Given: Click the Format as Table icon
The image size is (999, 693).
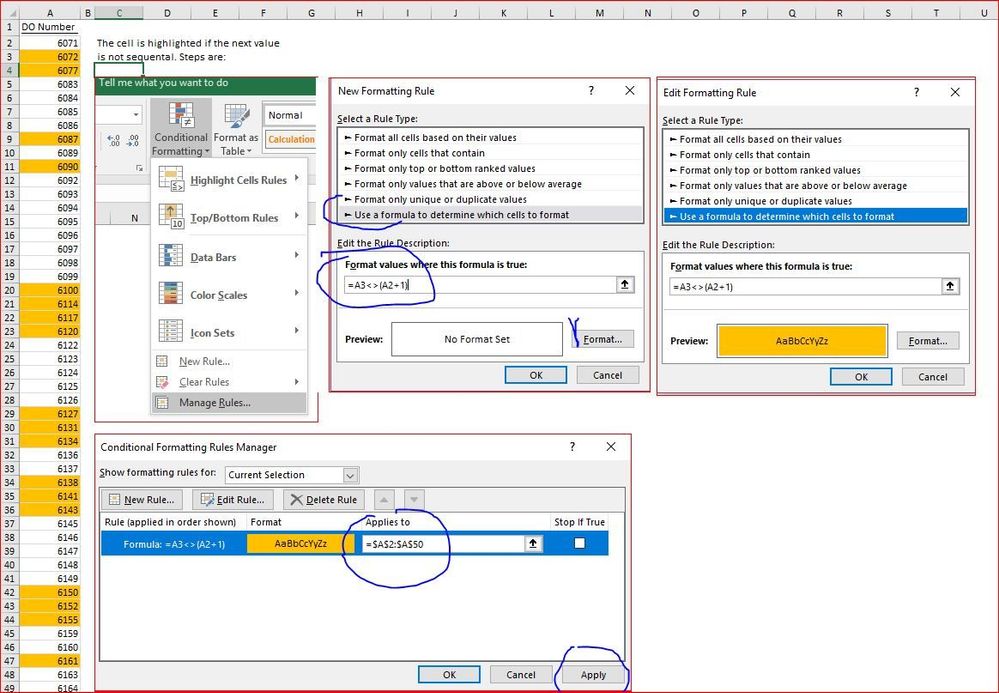Looking at the screenshot, I should [x=236, y=117].
